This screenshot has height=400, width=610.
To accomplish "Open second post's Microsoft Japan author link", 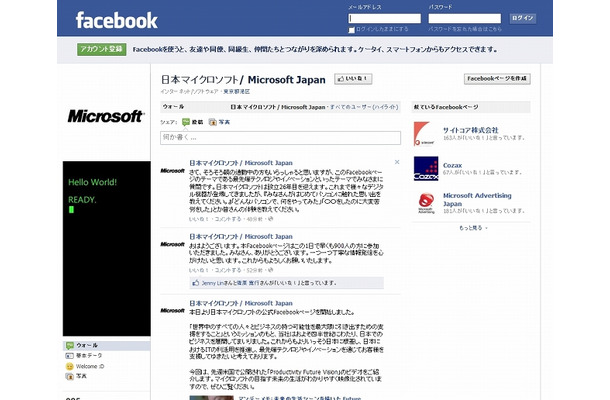I will coord(241,237).
